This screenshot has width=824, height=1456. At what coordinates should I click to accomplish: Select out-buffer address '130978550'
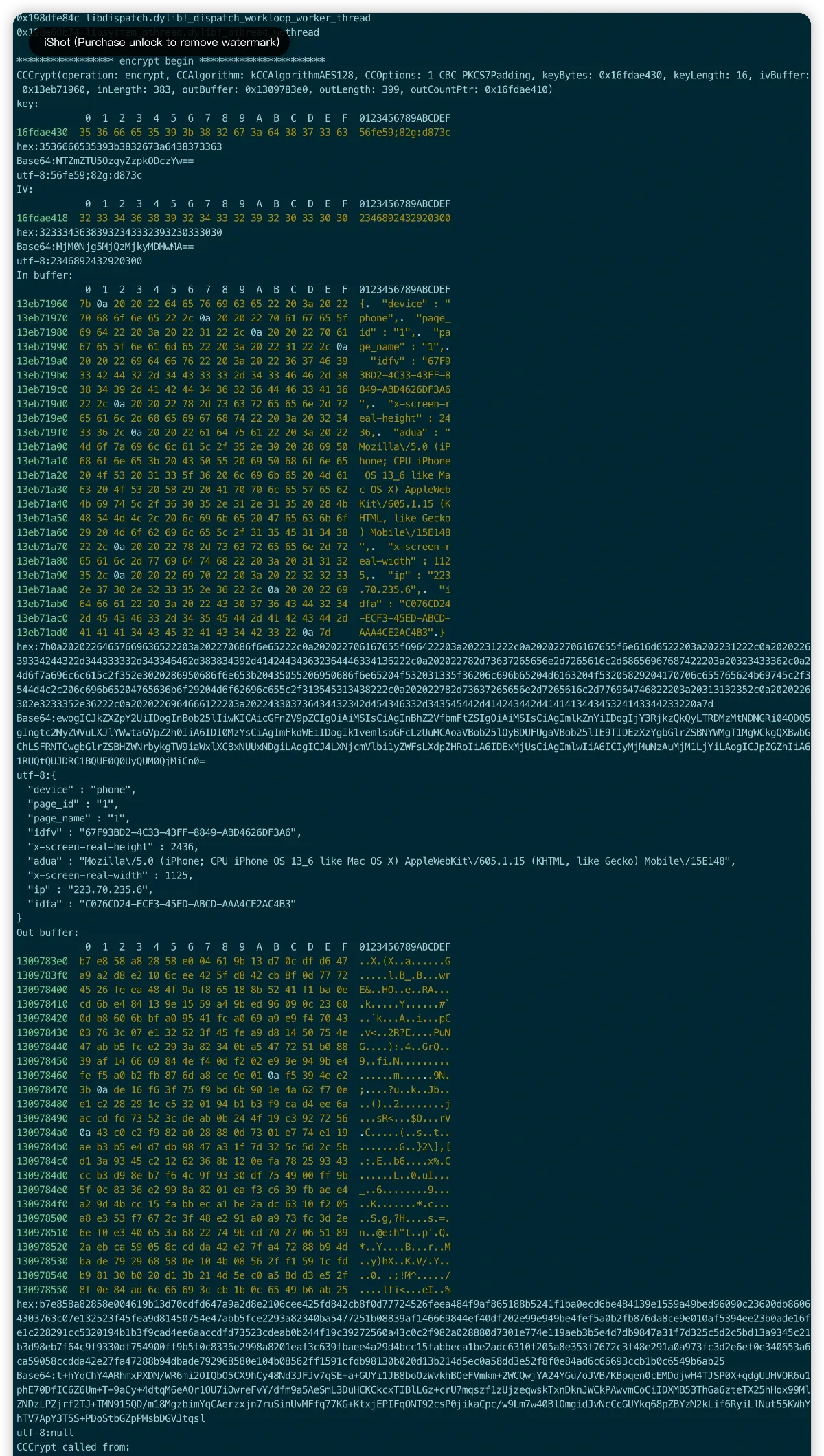[x=42, y=1290]
